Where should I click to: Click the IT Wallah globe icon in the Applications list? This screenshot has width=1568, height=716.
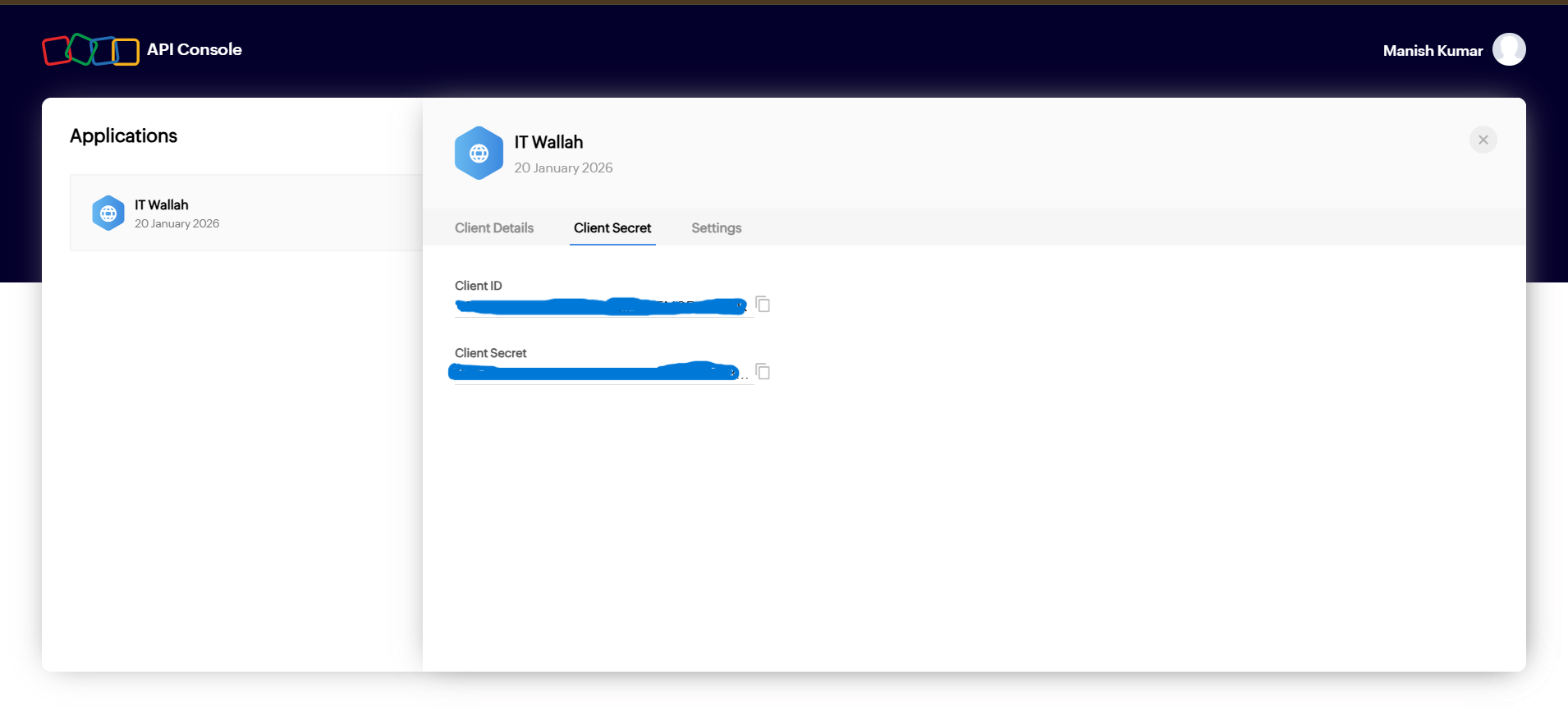point(108,213)
